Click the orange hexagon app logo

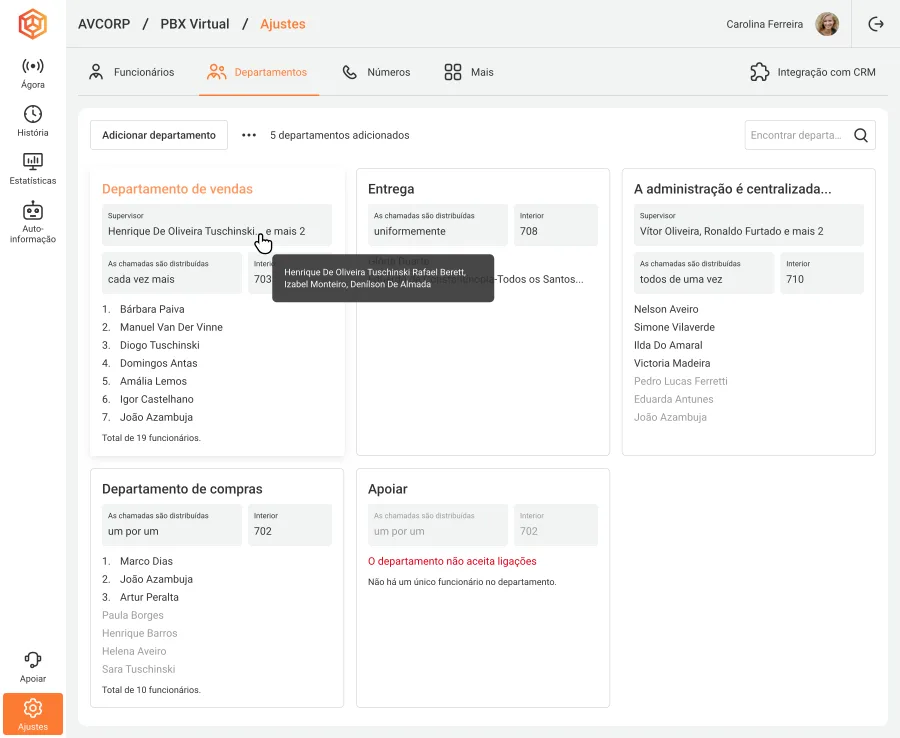point(33,24)
